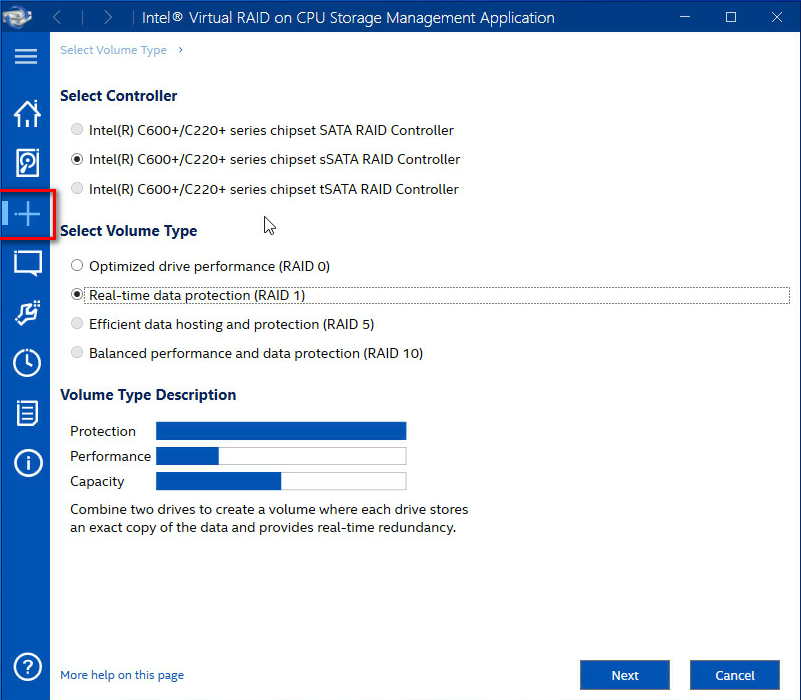Click the Create Volume plus icon
The height and width of the screenshot is (700, 801).
27,214
